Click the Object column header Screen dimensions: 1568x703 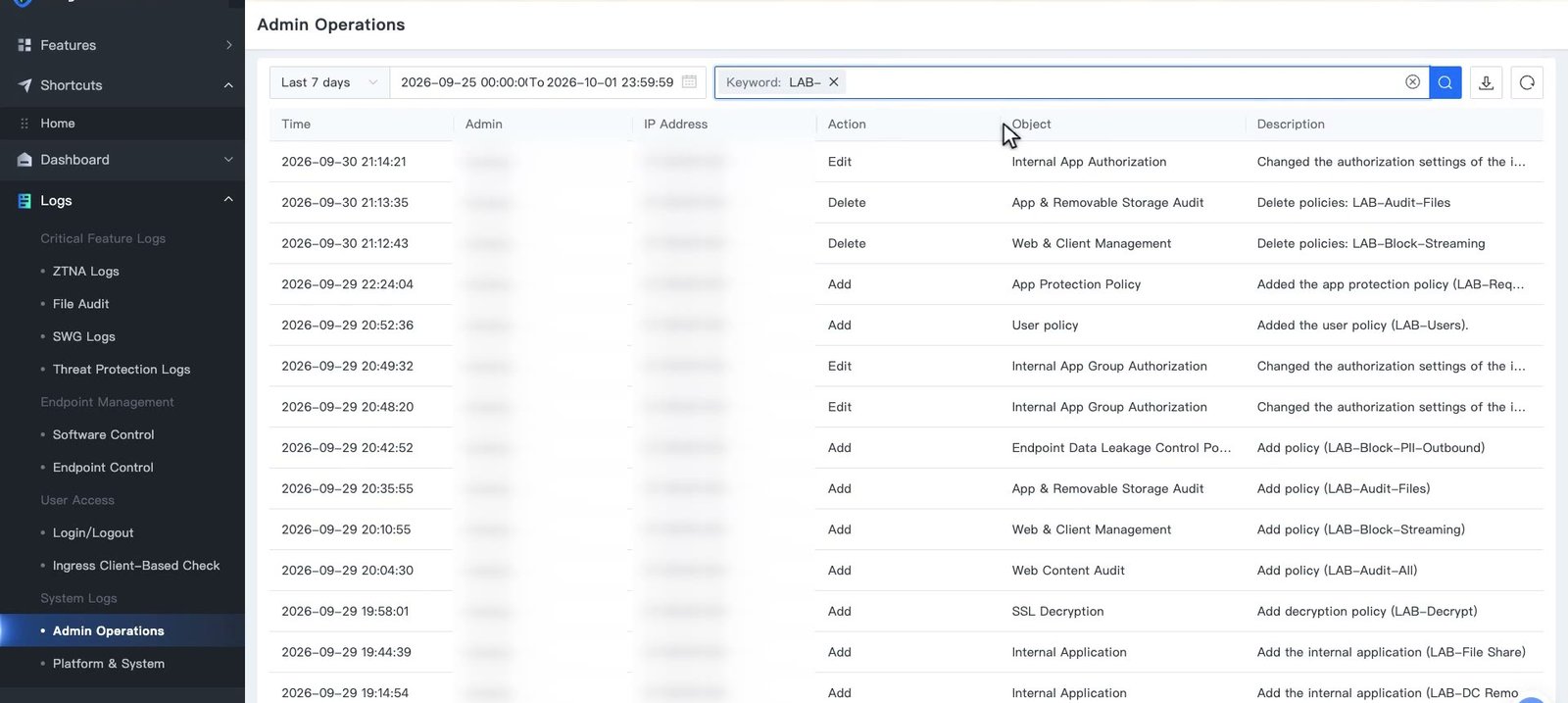(x=1031, y=125)
